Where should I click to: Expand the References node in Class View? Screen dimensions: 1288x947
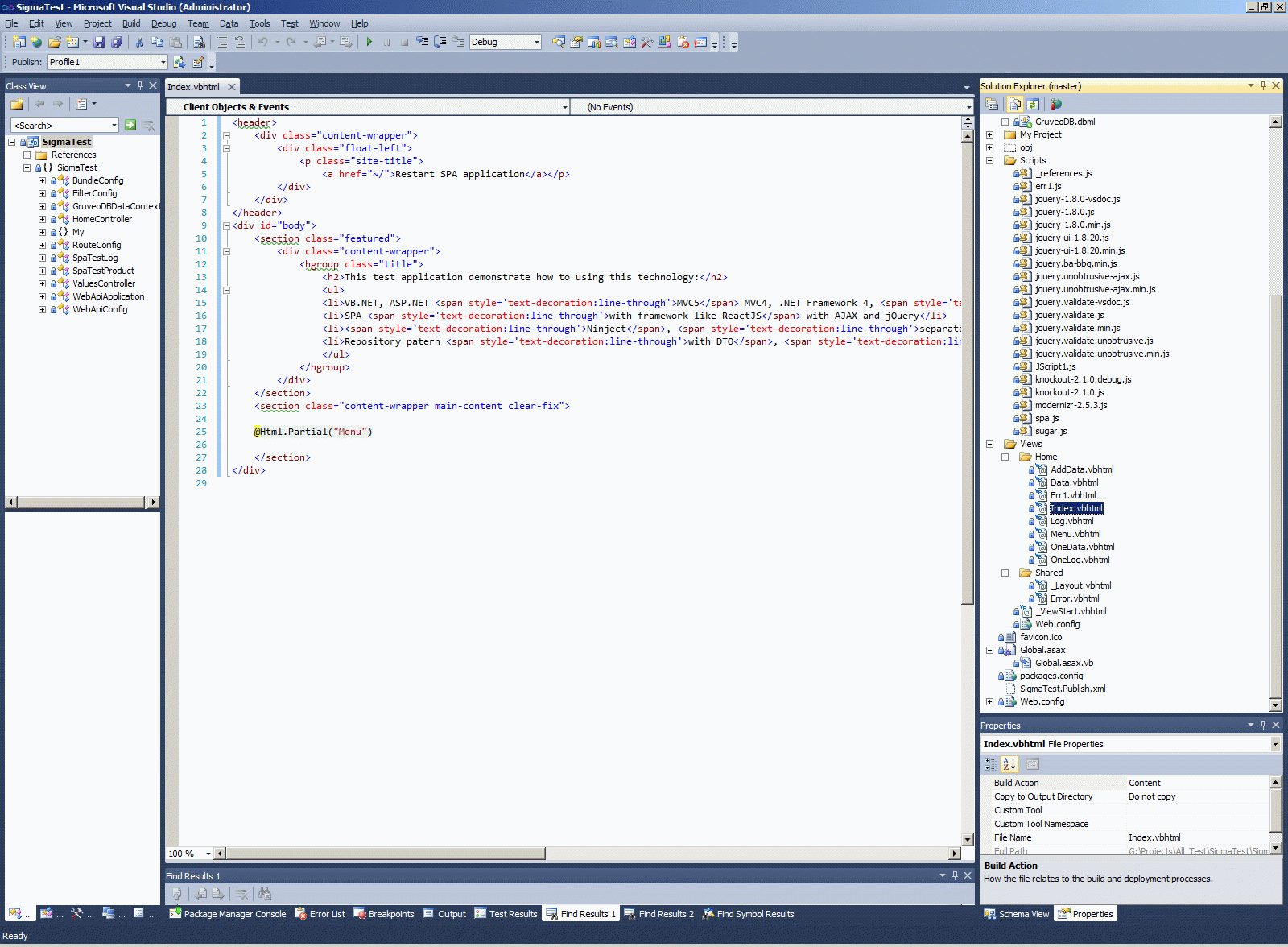point(27,155)
